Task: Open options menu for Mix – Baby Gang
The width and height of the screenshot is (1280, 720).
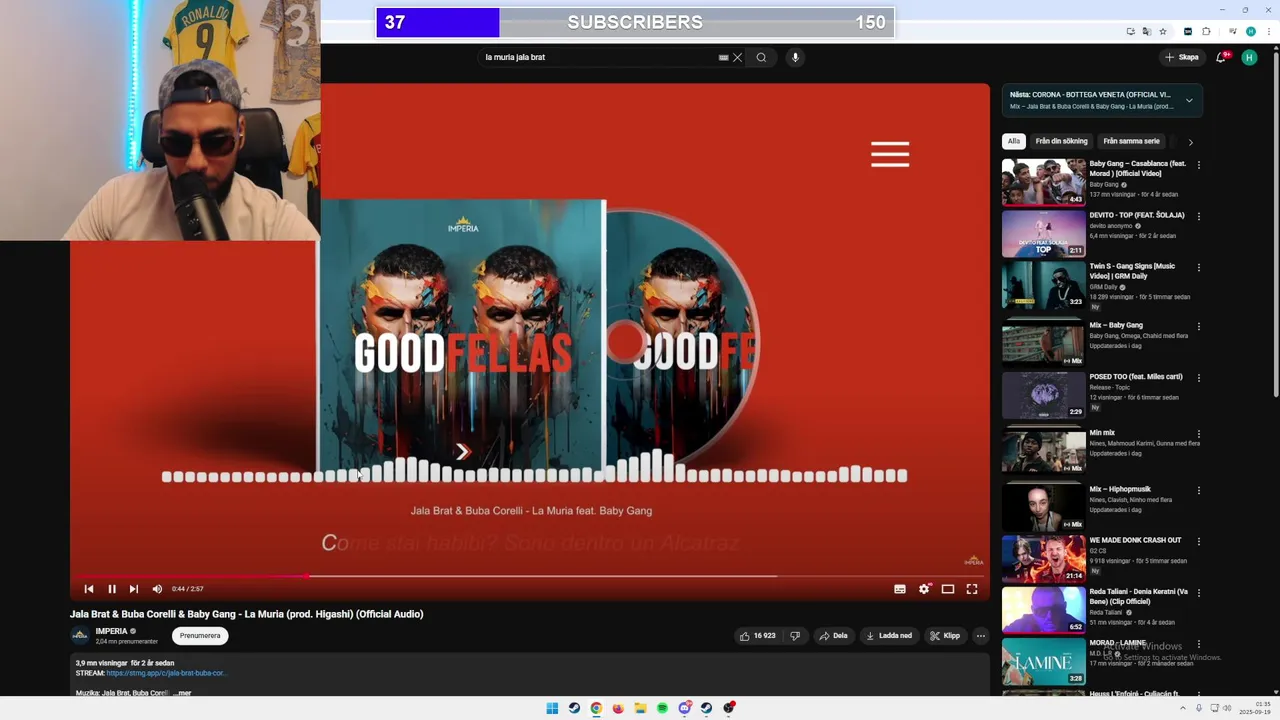Action: point(1198,326)
